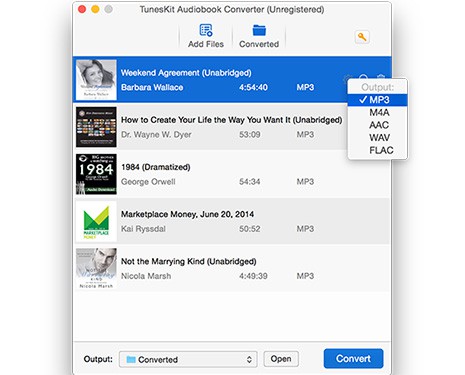Image resolution: width=465 pixels, height=375 pixels.
Task: Select 'Not the Marrying Kind (Unabridged)' title
Action: tap(189, 262)
